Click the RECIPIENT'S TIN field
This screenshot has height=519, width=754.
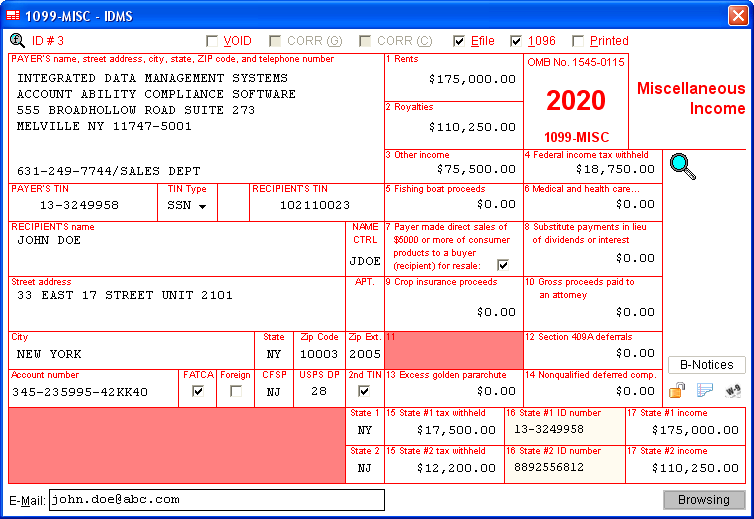click(x=316, y=205)
